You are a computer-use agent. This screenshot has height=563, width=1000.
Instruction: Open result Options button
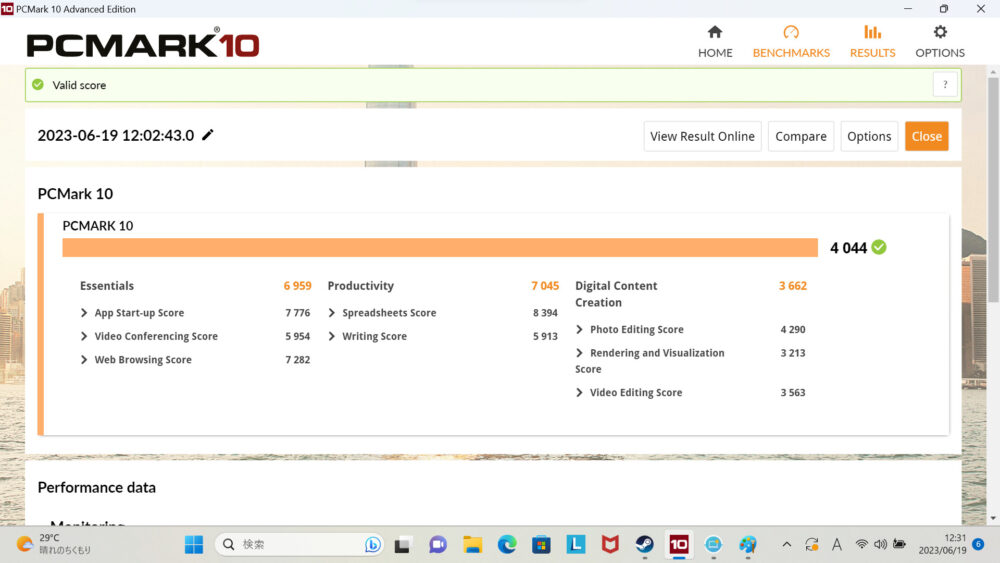(x=869, y=136)
